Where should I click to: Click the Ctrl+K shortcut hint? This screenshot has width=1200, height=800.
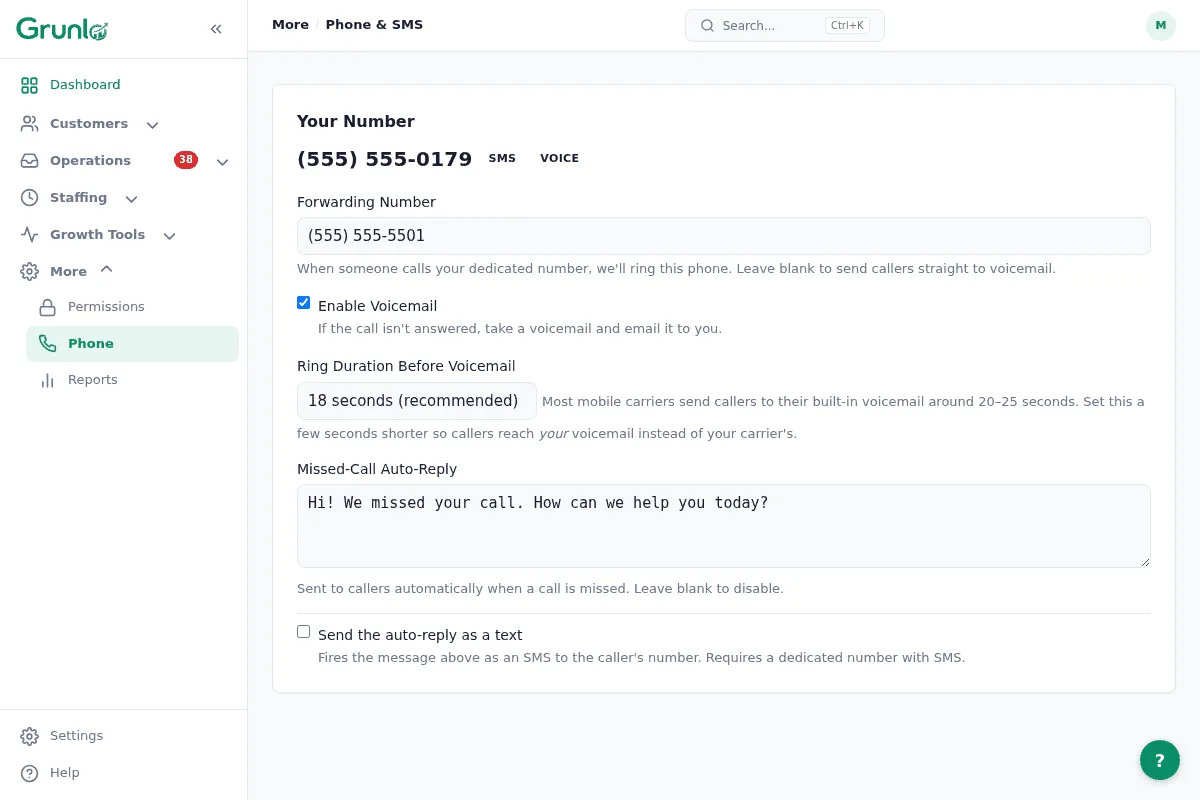click(847, 26)
